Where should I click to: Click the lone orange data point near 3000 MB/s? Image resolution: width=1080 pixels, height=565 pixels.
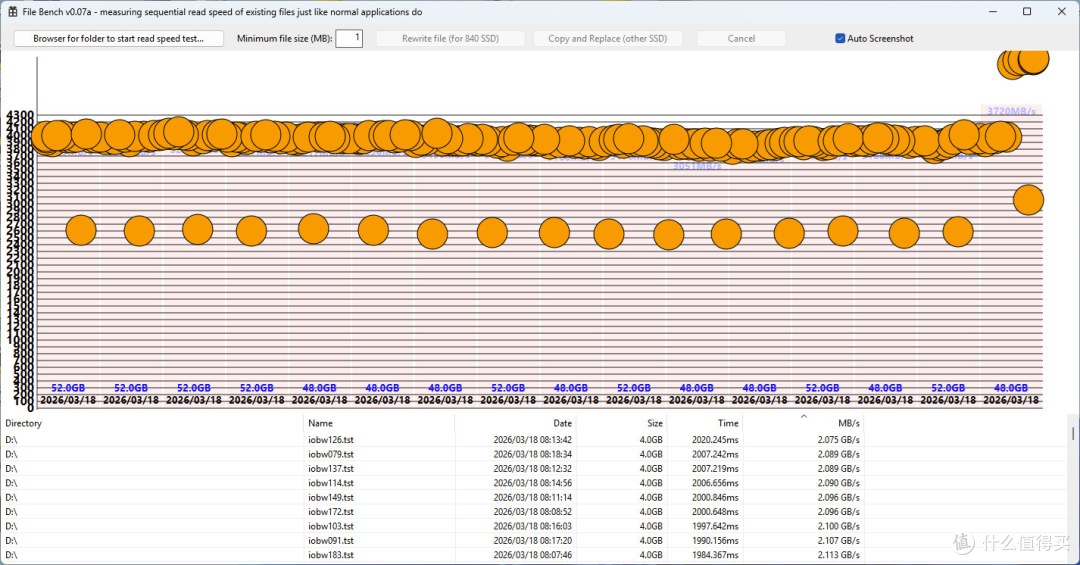pos(1028,200)
